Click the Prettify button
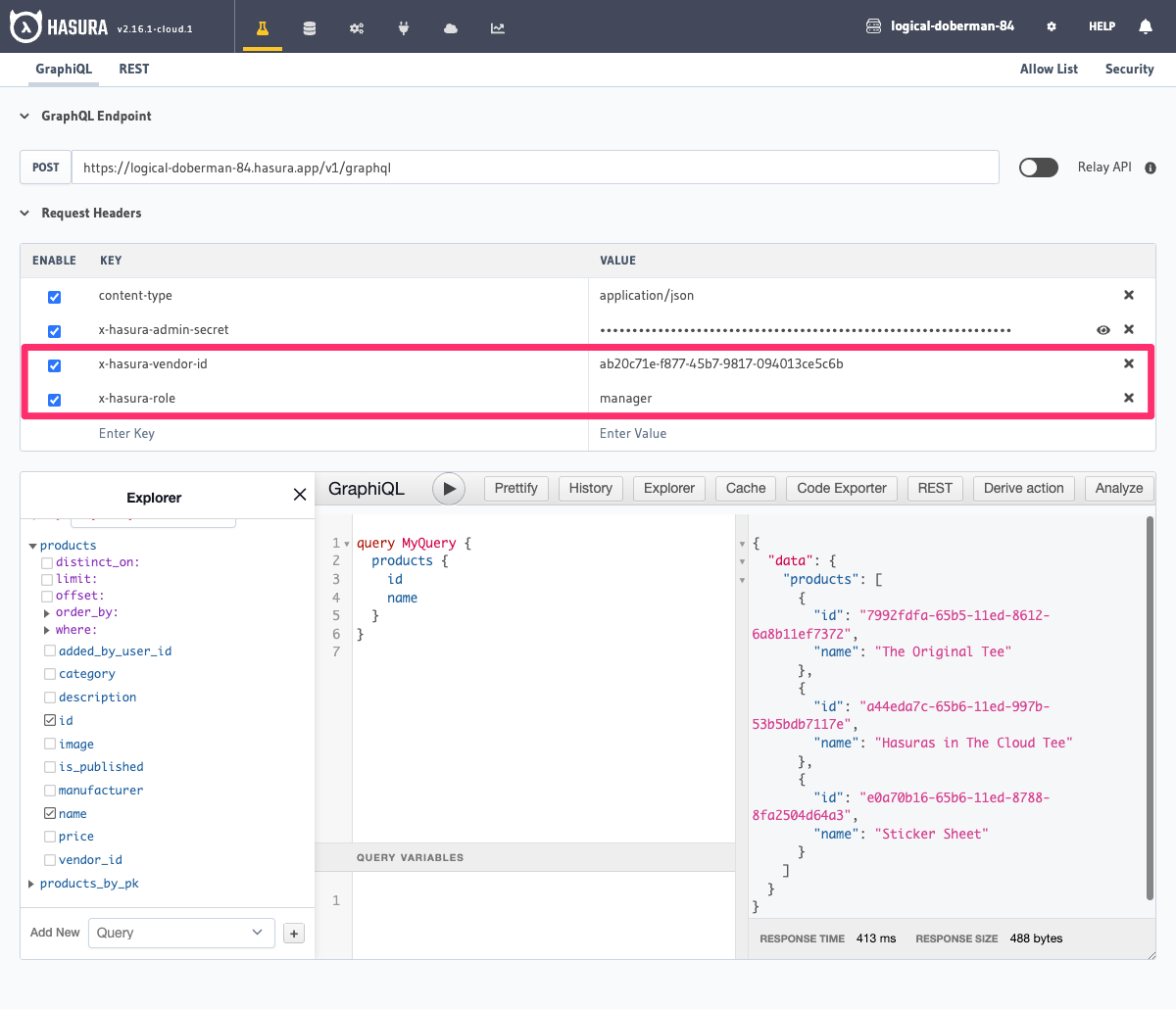The image size is (1176, 1010). (x=515, y=488)
